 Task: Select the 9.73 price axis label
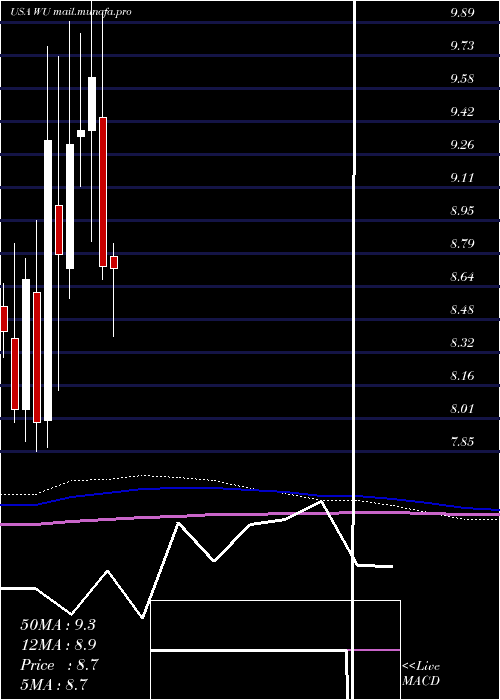click(x=462, y=46)
